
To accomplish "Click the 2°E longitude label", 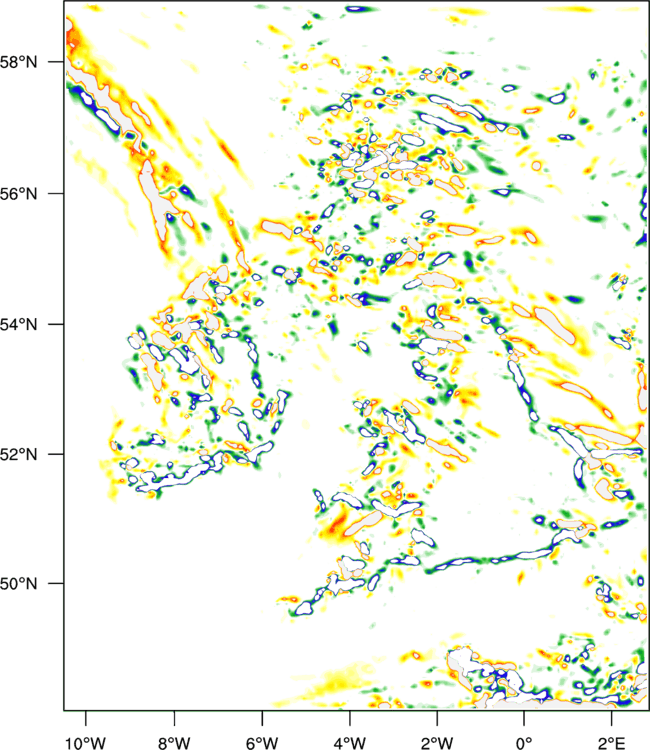I will click(x=612, y=742).
